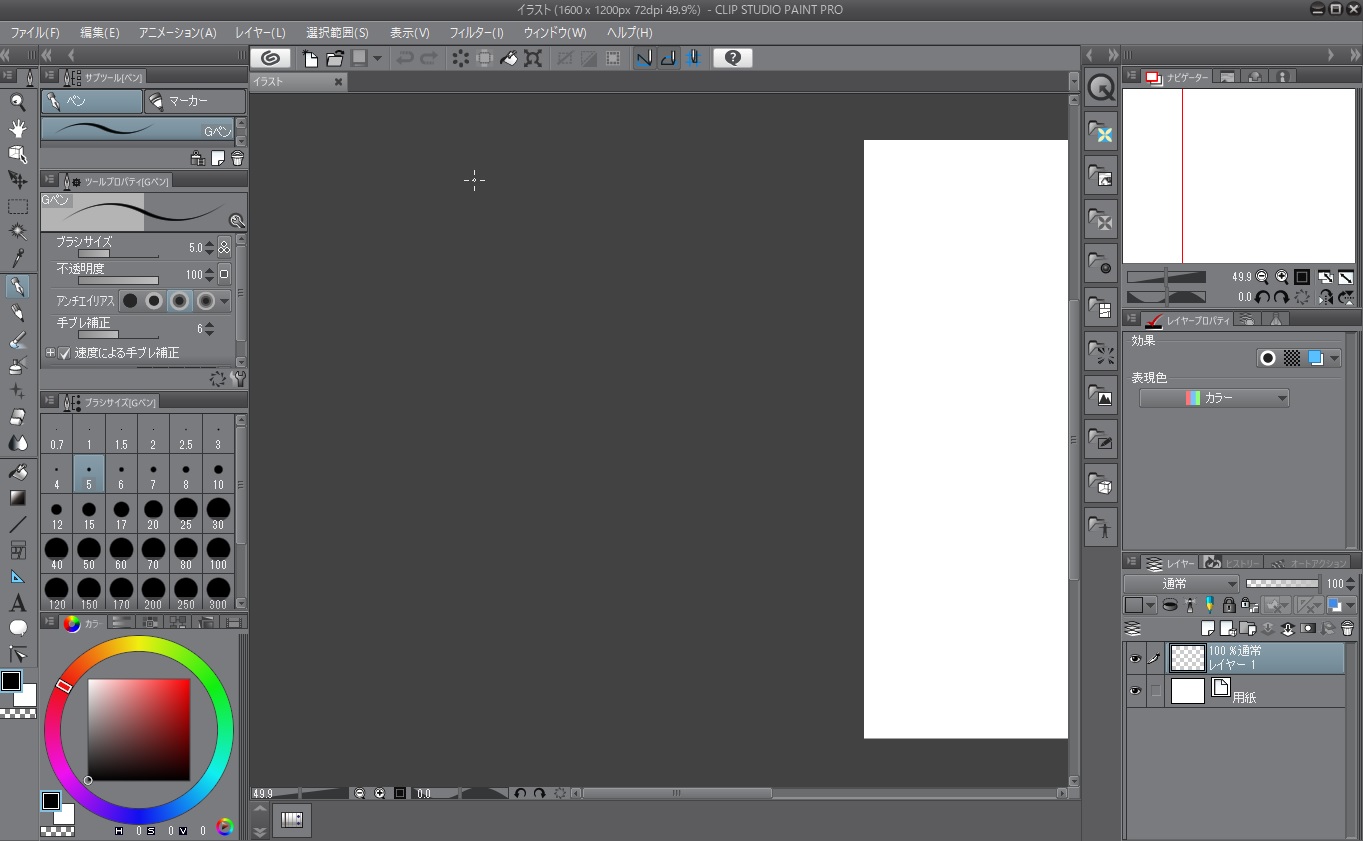Open the 通常 blending mode dropdown
Image resolution: width=1363 pixels, height=841 pixels.
tap(1181, 584)
